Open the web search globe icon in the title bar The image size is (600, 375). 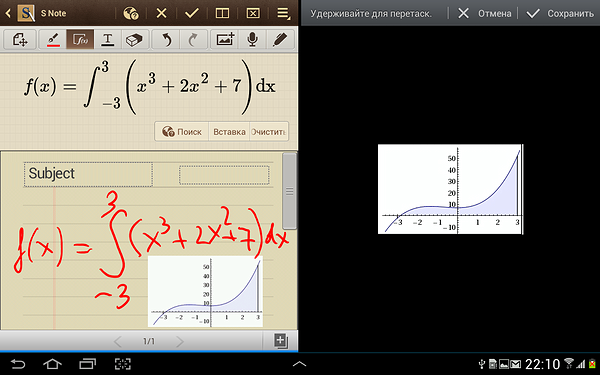[x=130, y=13]
